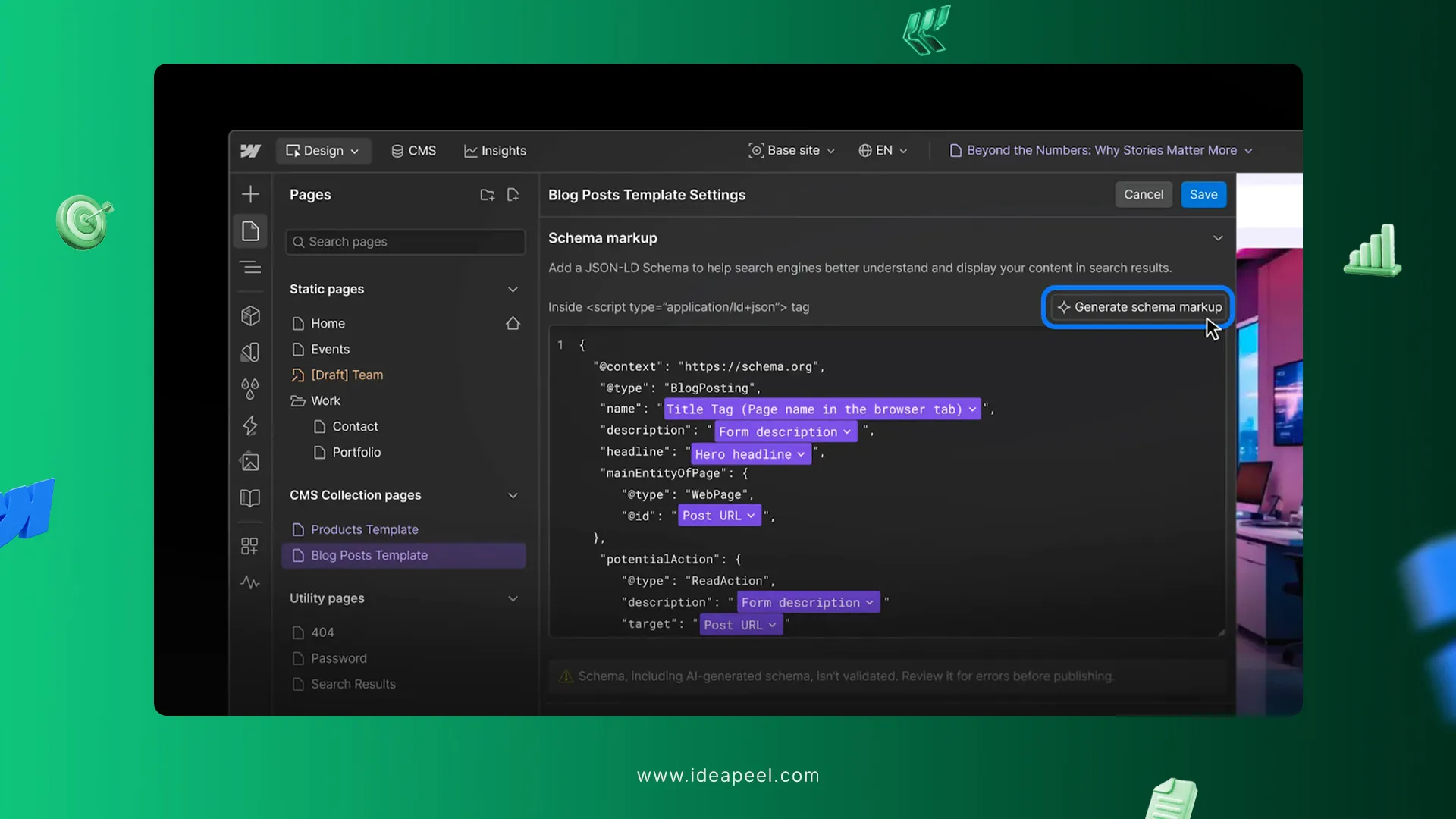
Task: Click the Generate schema markup button
Action: (1137, 307)
